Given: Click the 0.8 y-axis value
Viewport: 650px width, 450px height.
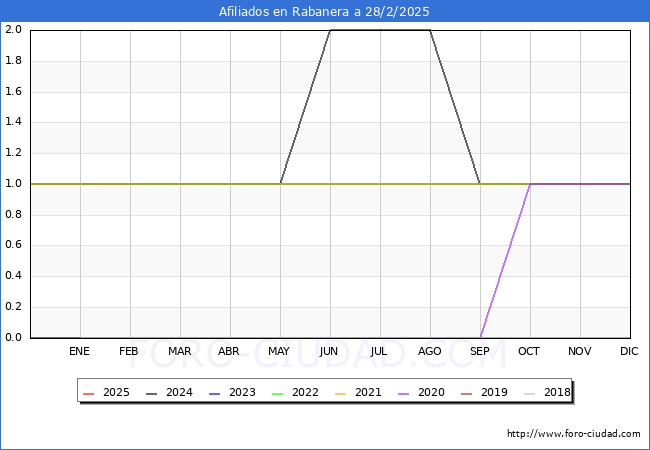Looking at the screenshot, I should [x=13, y=214].
